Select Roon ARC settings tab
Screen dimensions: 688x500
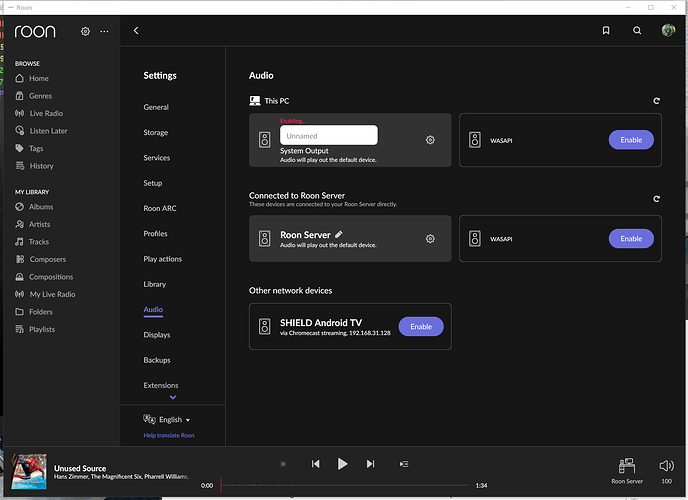160,208
